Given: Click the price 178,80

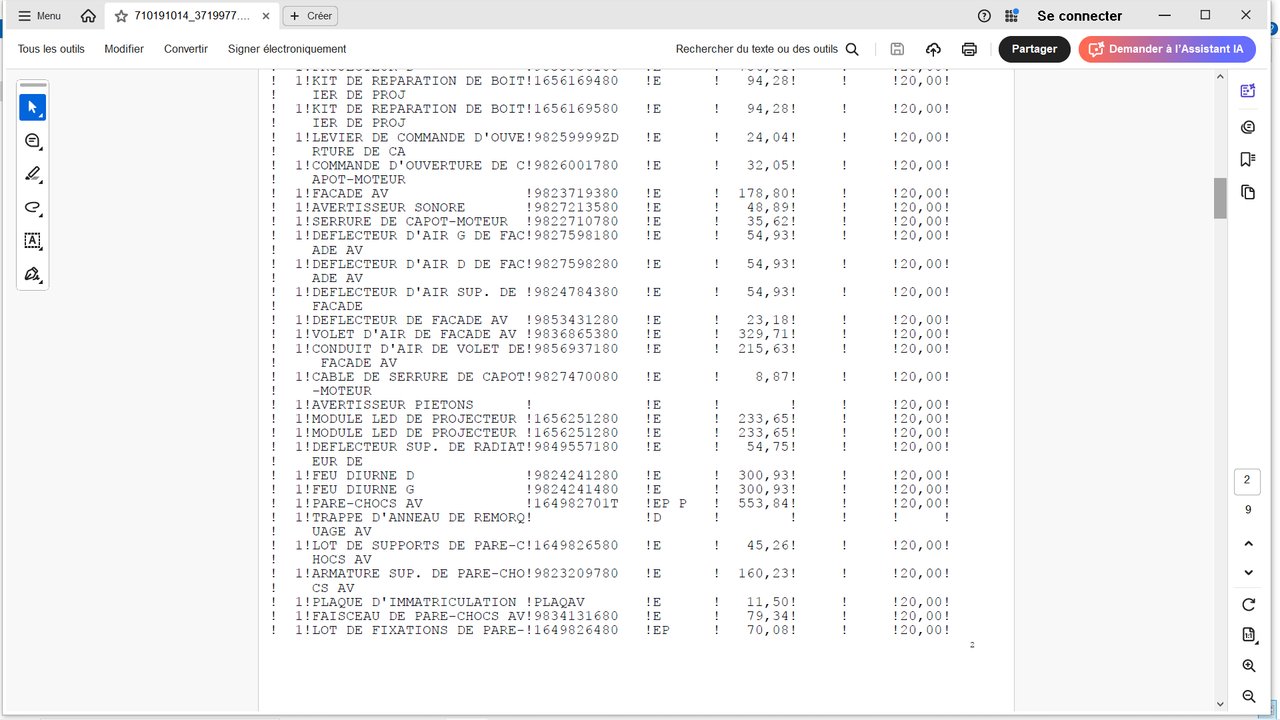Looking at the screenshot, I should (x=763, y=194).
